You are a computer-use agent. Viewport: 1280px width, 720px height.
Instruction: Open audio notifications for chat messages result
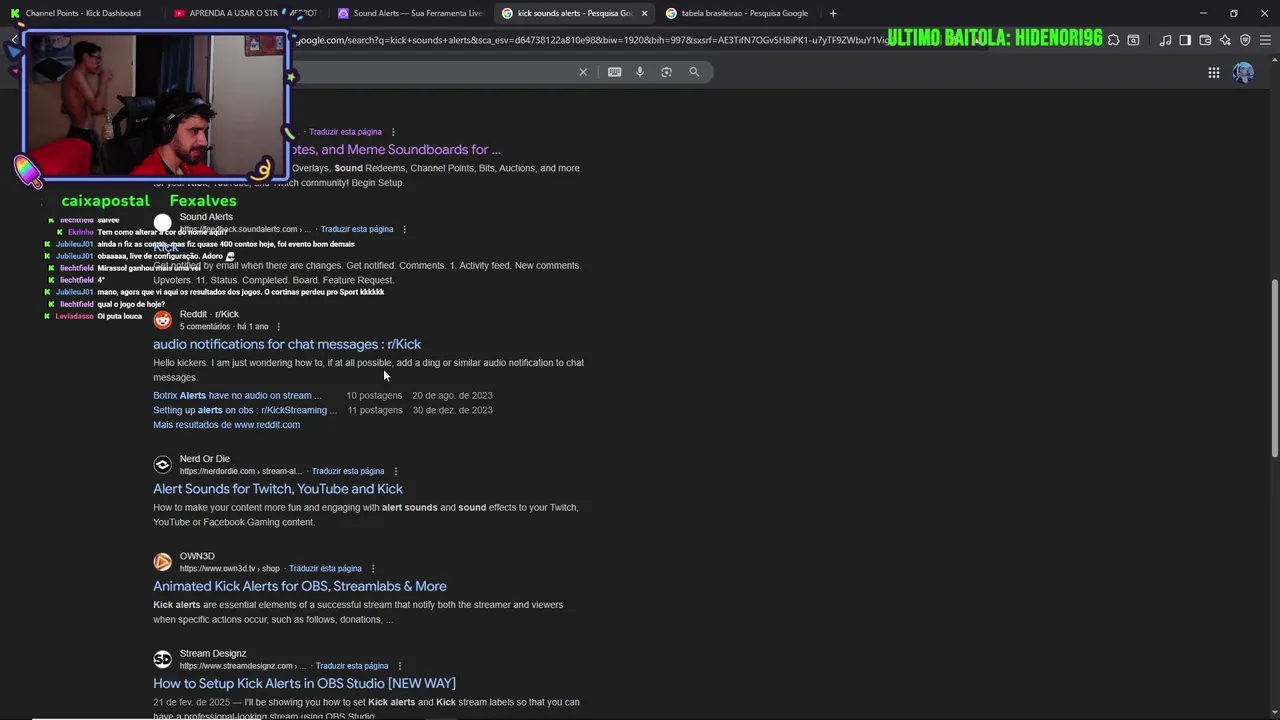click(287, 344)
